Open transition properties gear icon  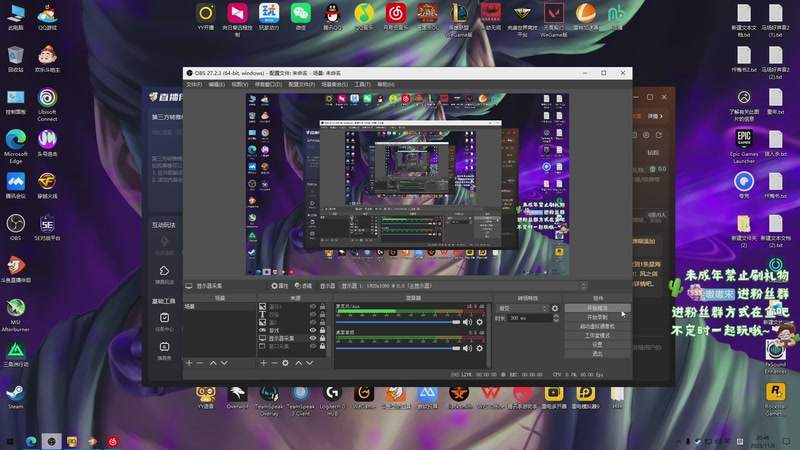555,308
